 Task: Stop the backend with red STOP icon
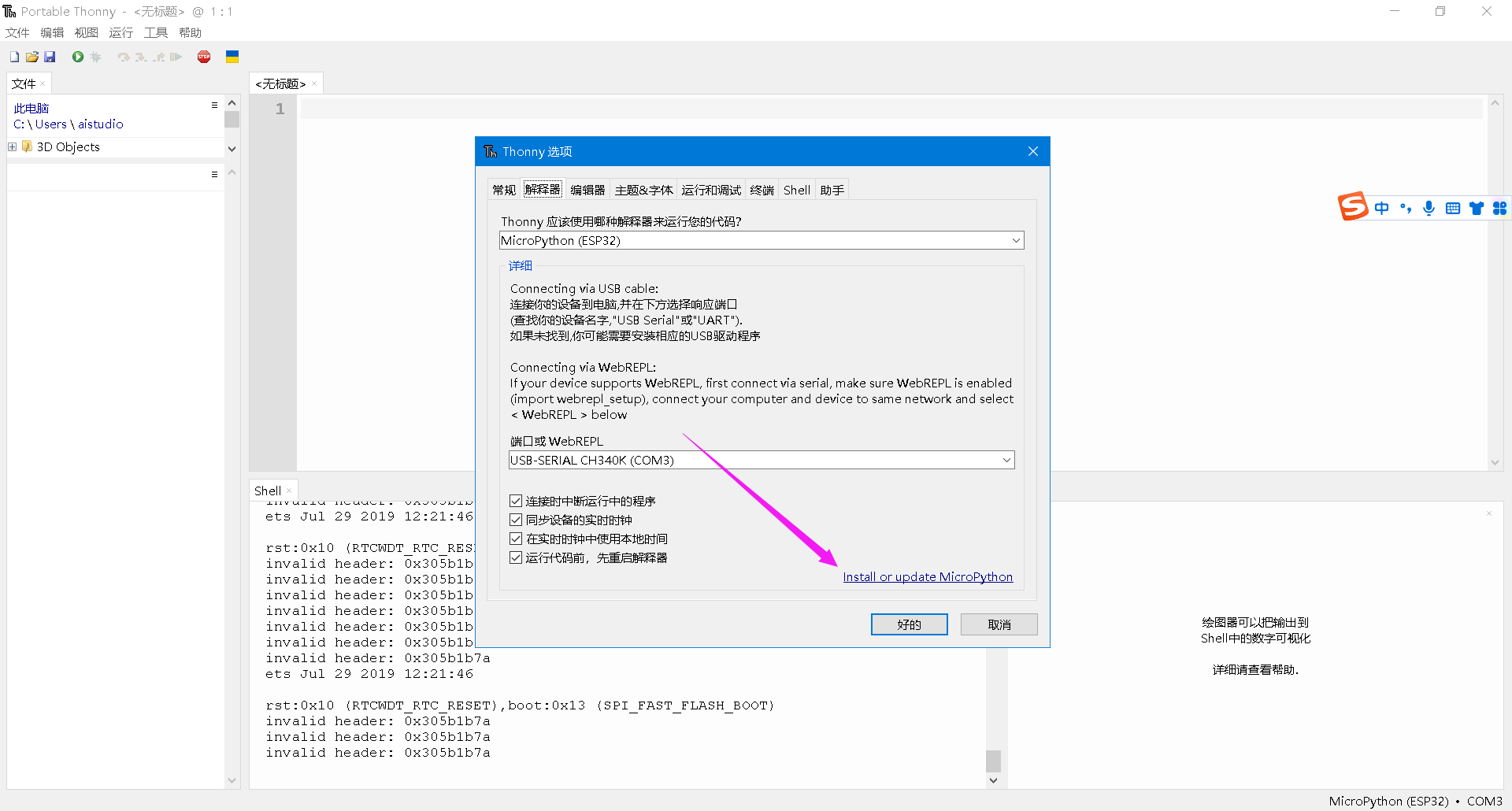(x=204, y=57)
